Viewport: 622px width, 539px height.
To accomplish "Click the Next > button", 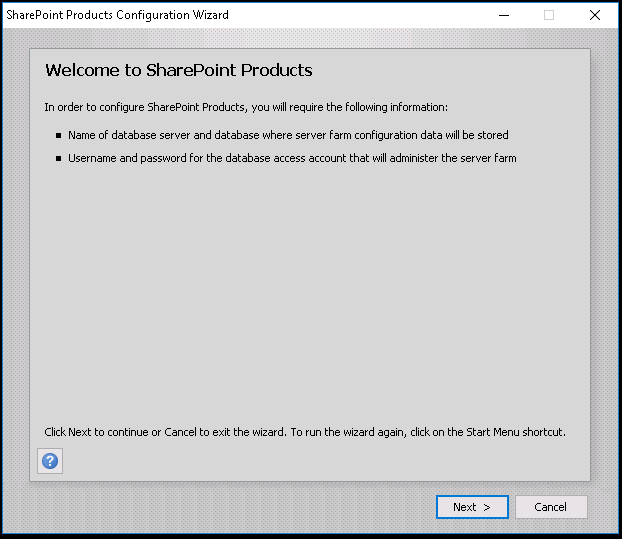I will [472, 507].
